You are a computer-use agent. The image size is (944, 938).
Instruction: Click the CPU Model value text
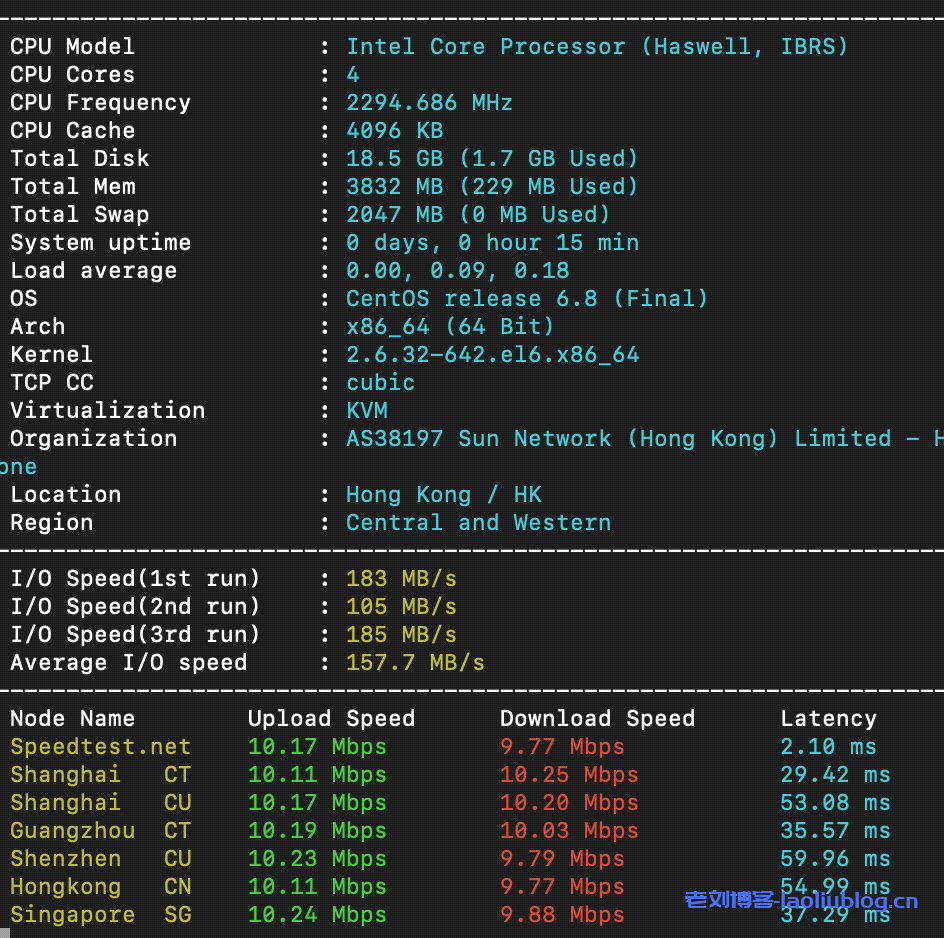597,47
